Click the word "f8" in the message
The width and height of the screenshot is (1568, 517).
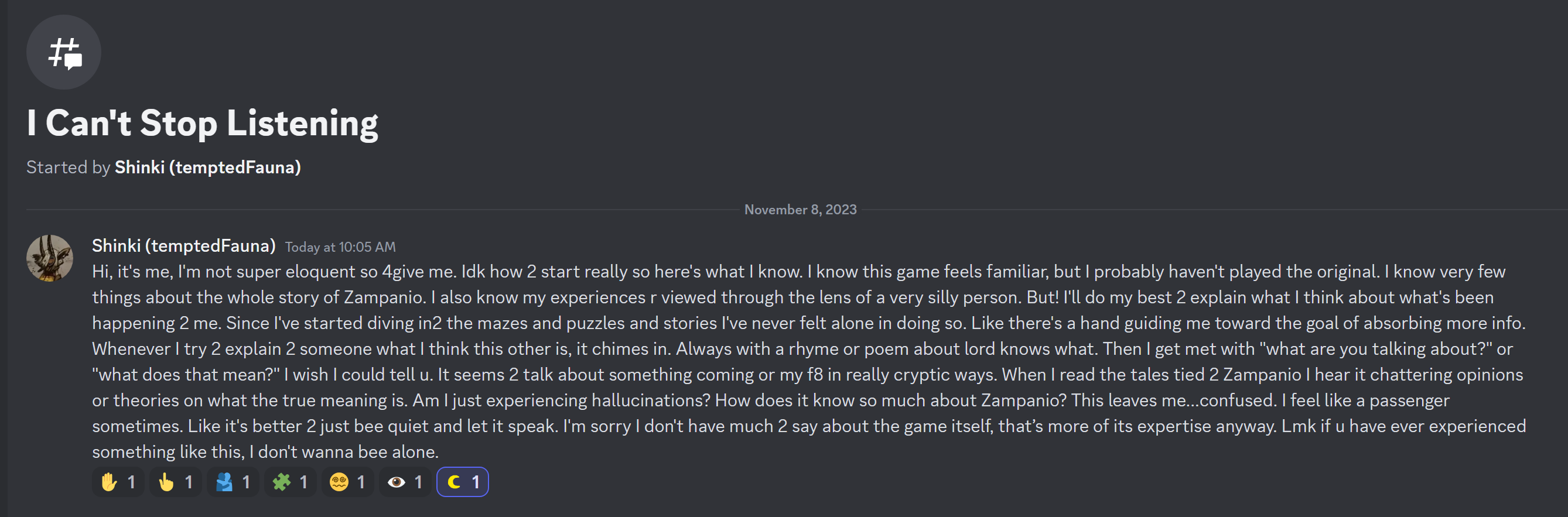coord(814,375)
